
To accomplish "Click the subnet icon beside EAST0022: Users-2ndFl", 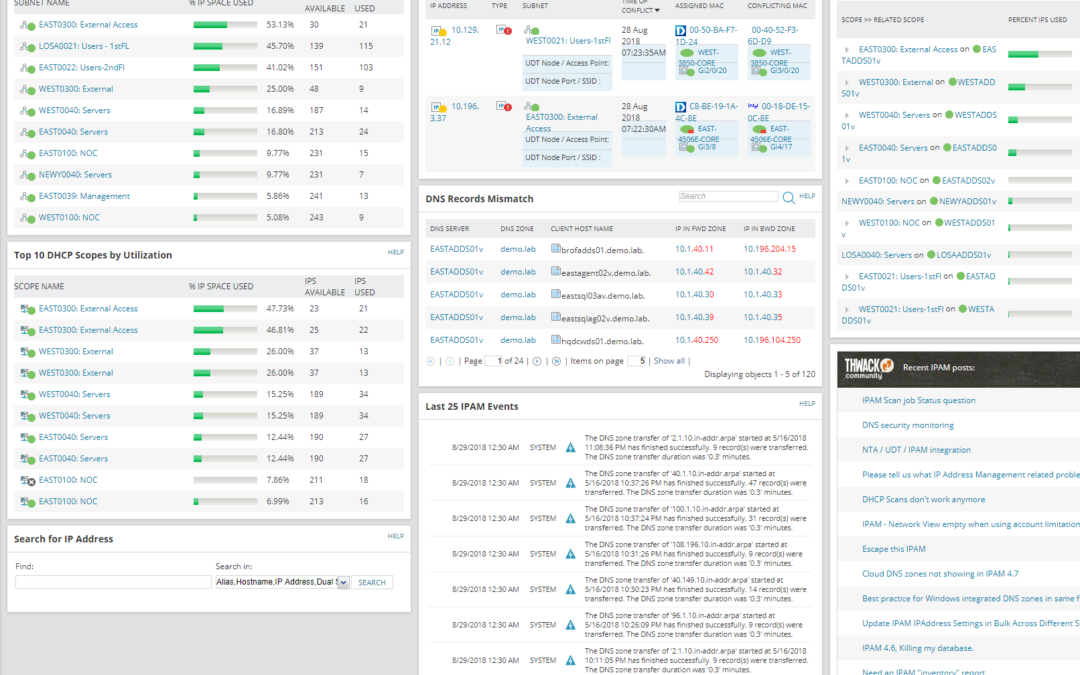I will pos(28,68).
